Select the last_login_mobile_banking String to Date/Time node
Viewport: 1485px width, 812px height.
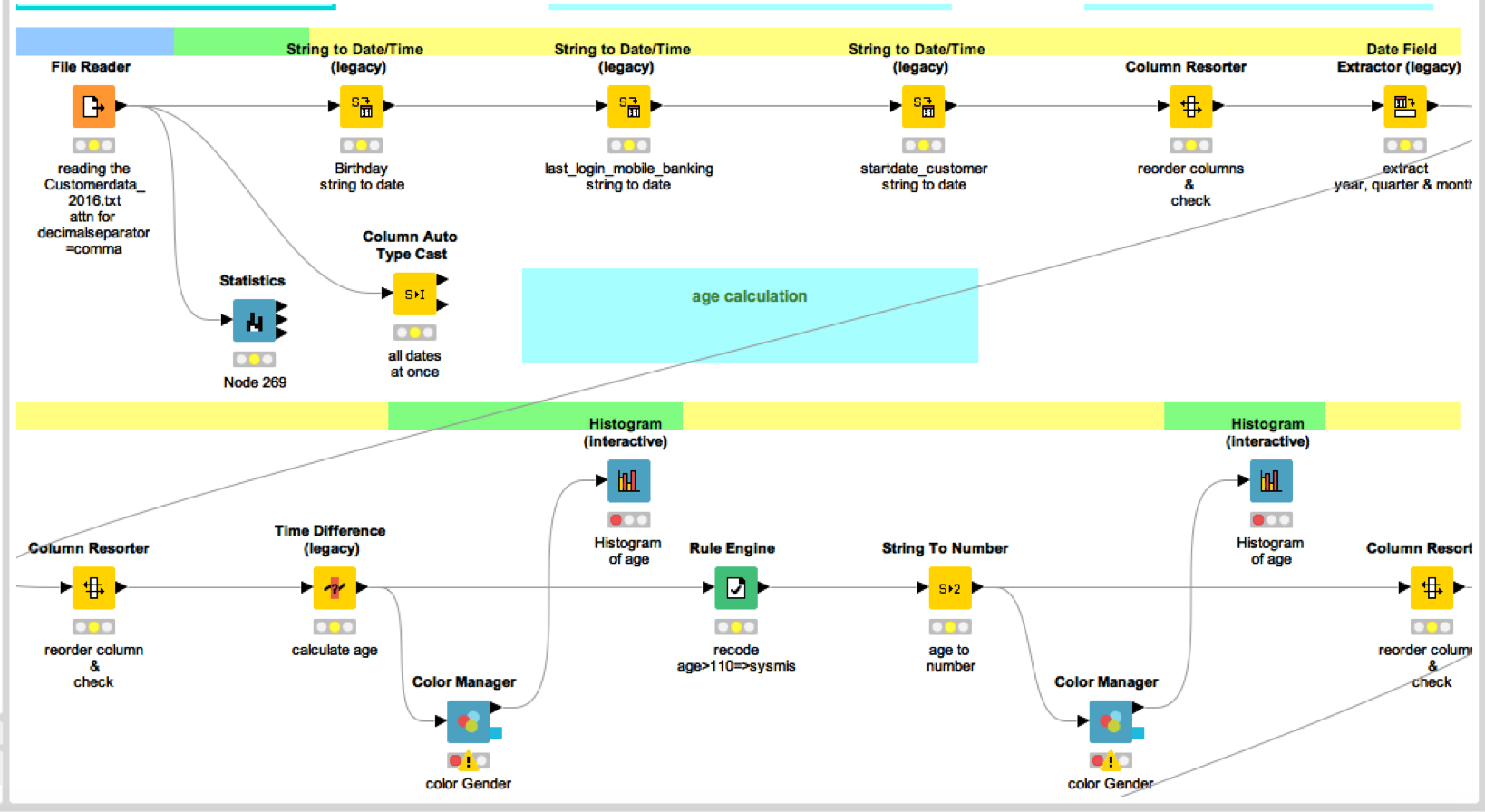[628, 107]
